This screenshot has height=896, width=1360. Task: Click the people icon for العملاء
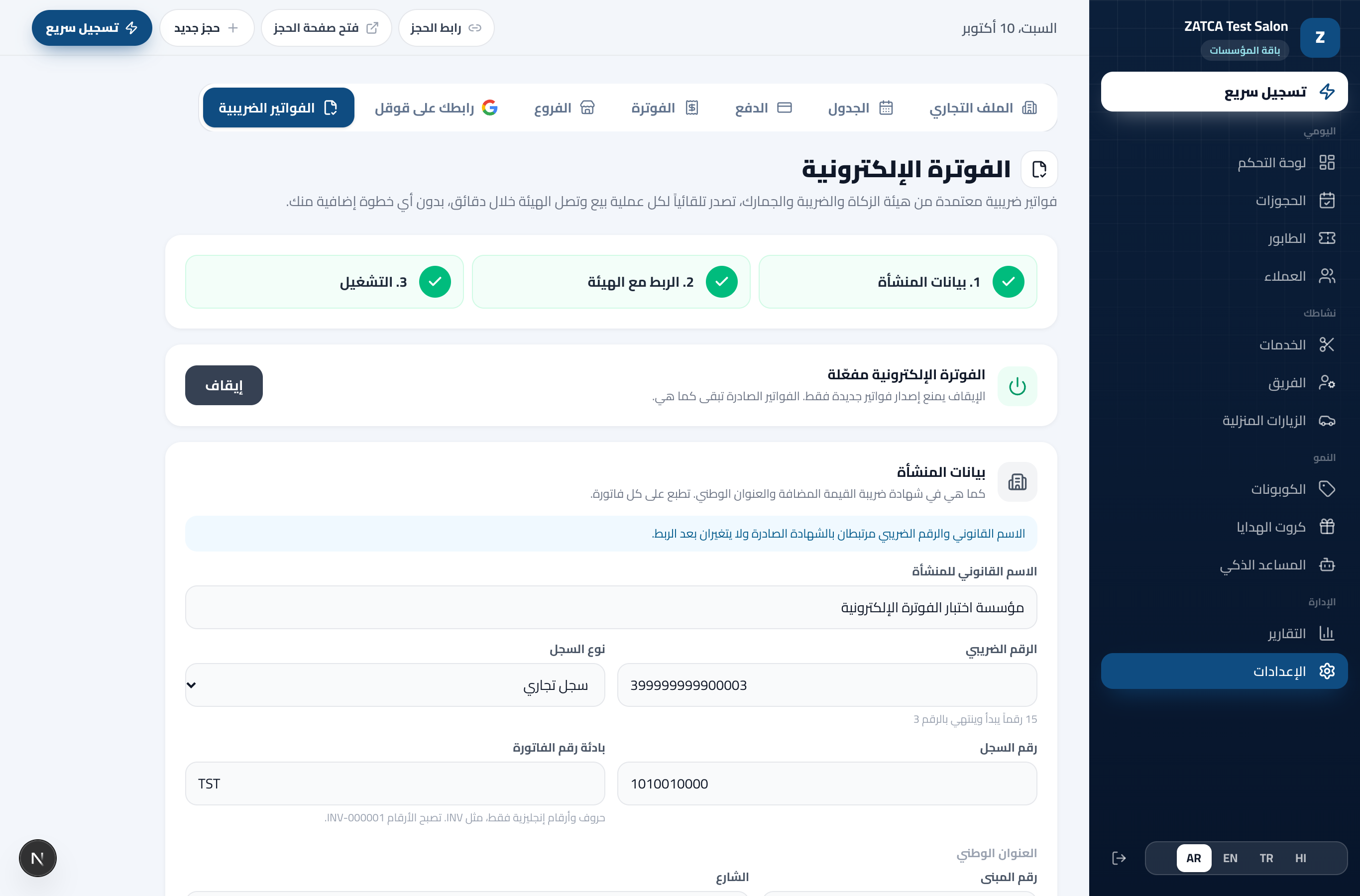click(x=1326, y=276)
